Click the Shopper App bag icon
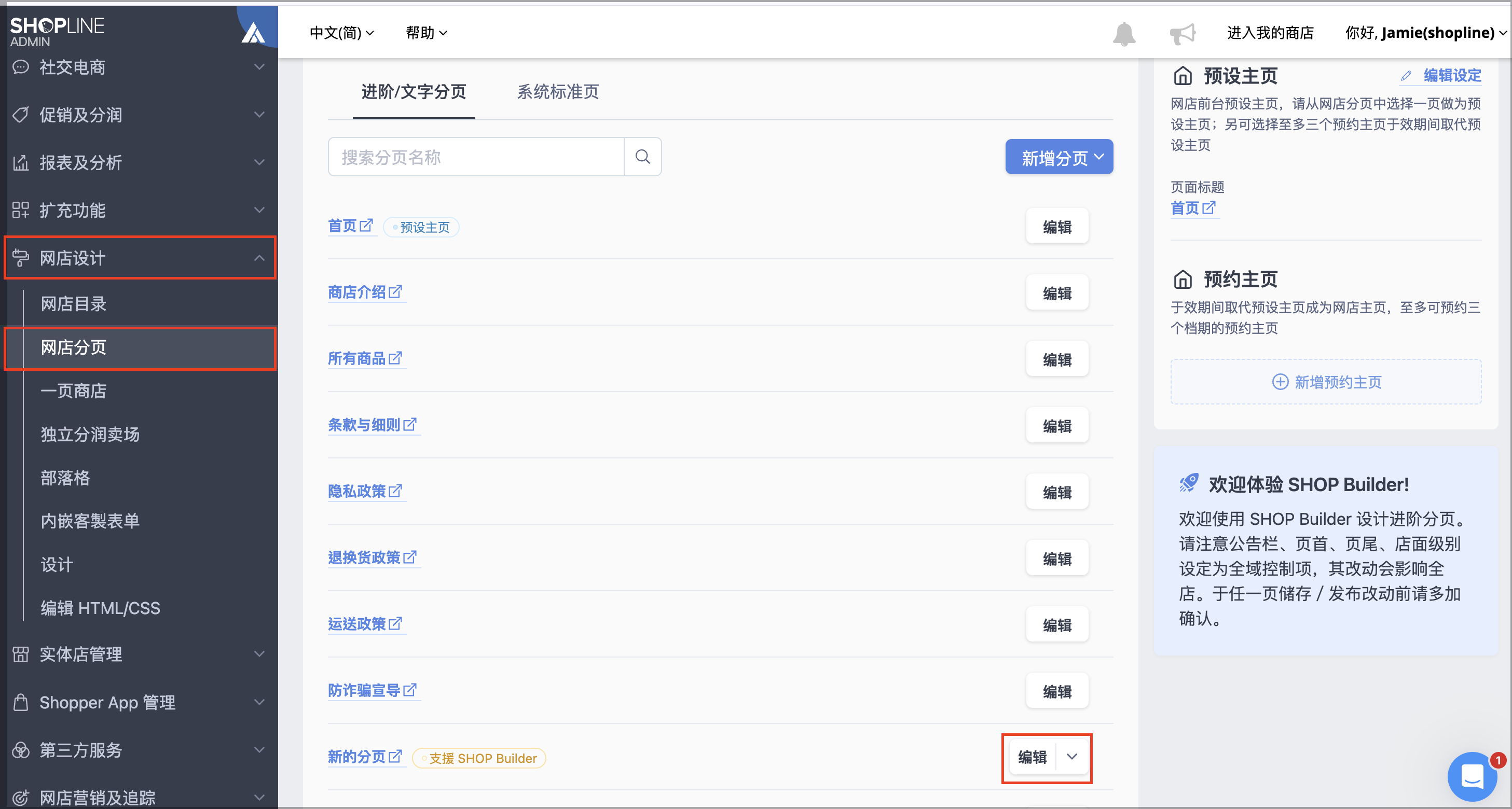Viewport: 1512px width, 809px height. [x=21, y=702]
